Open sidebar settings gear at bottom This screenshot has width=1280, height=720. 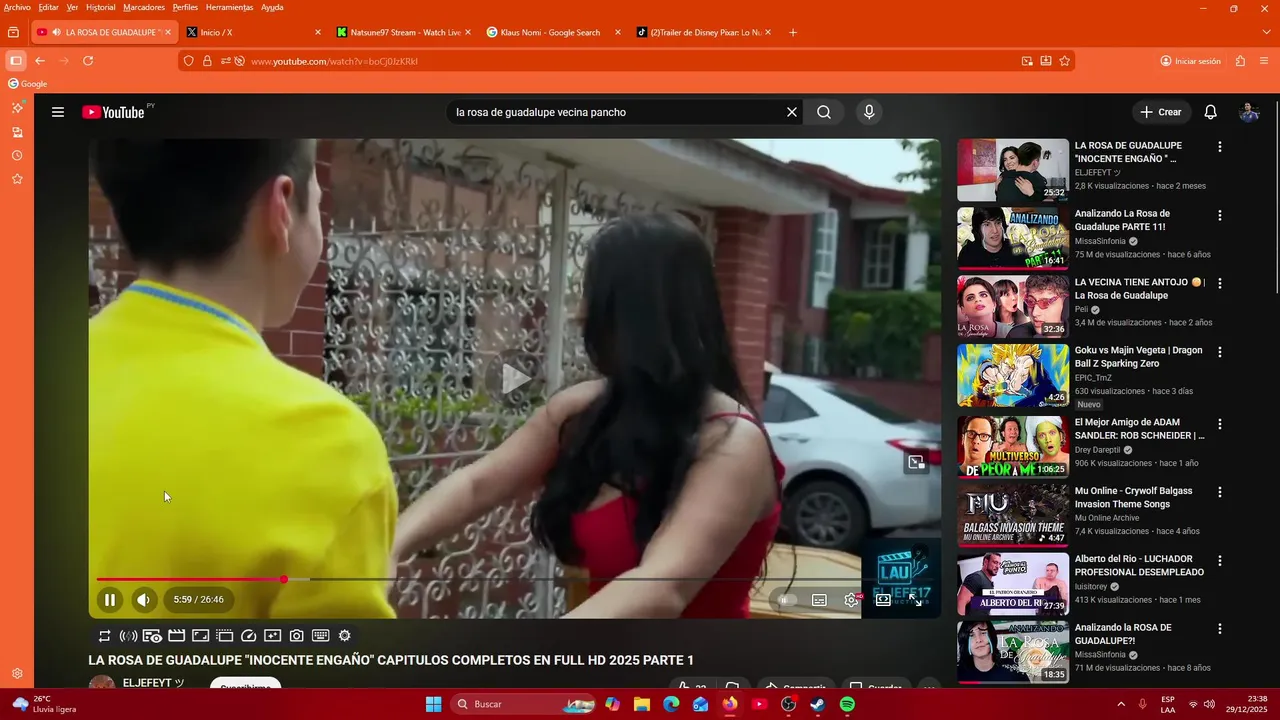pyautogui.click(x=17, y=674)
